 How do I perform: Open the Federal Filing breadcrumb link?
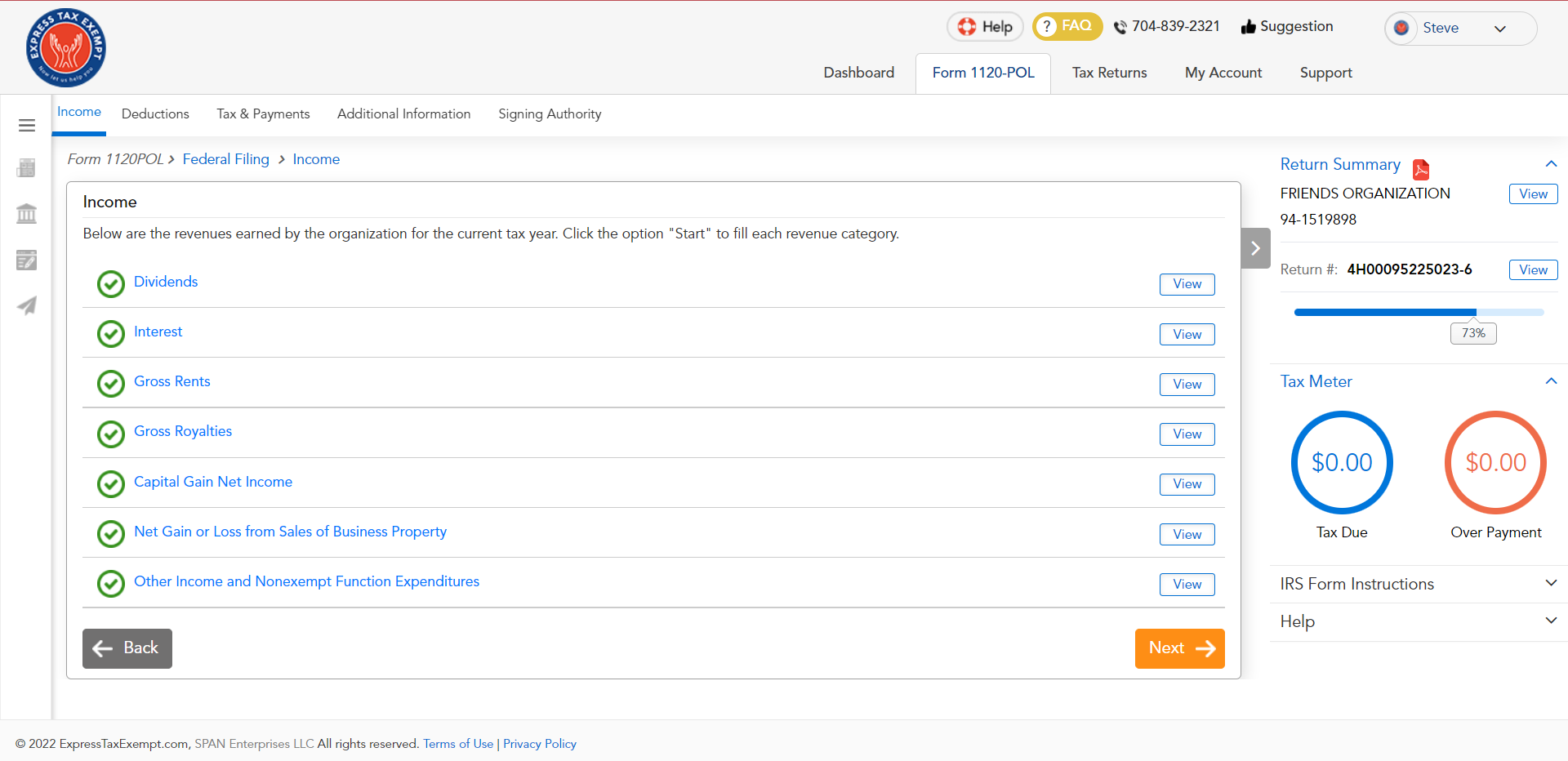pos(226,159)
